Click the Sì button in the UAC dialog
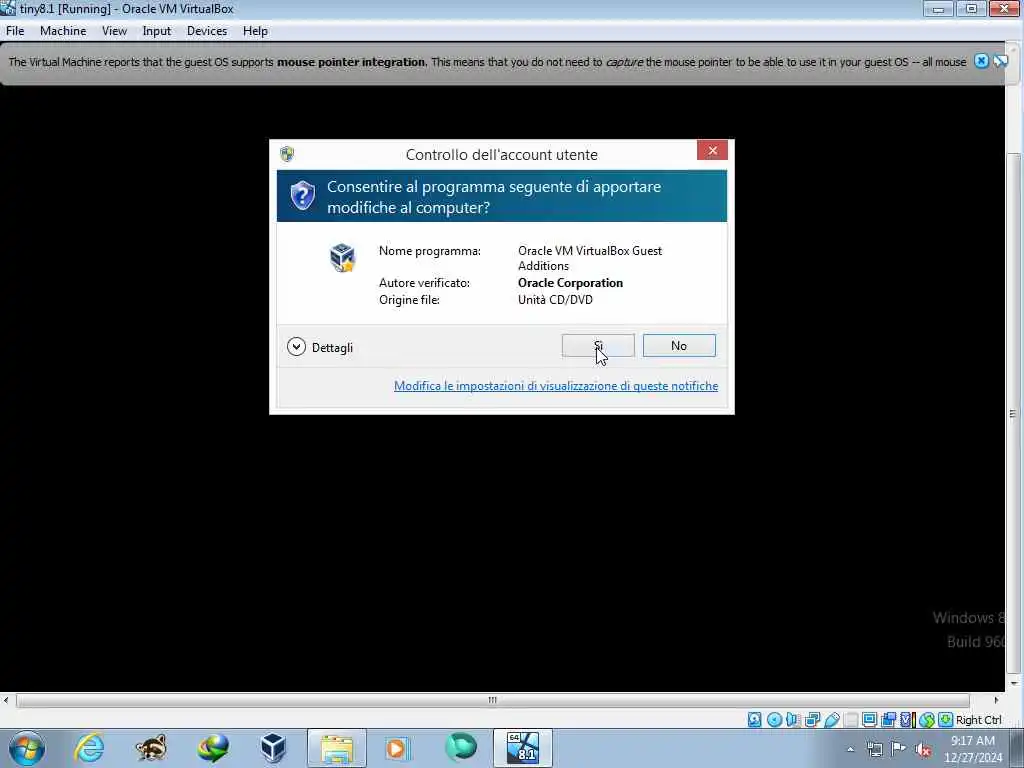 tap(598, 345)
